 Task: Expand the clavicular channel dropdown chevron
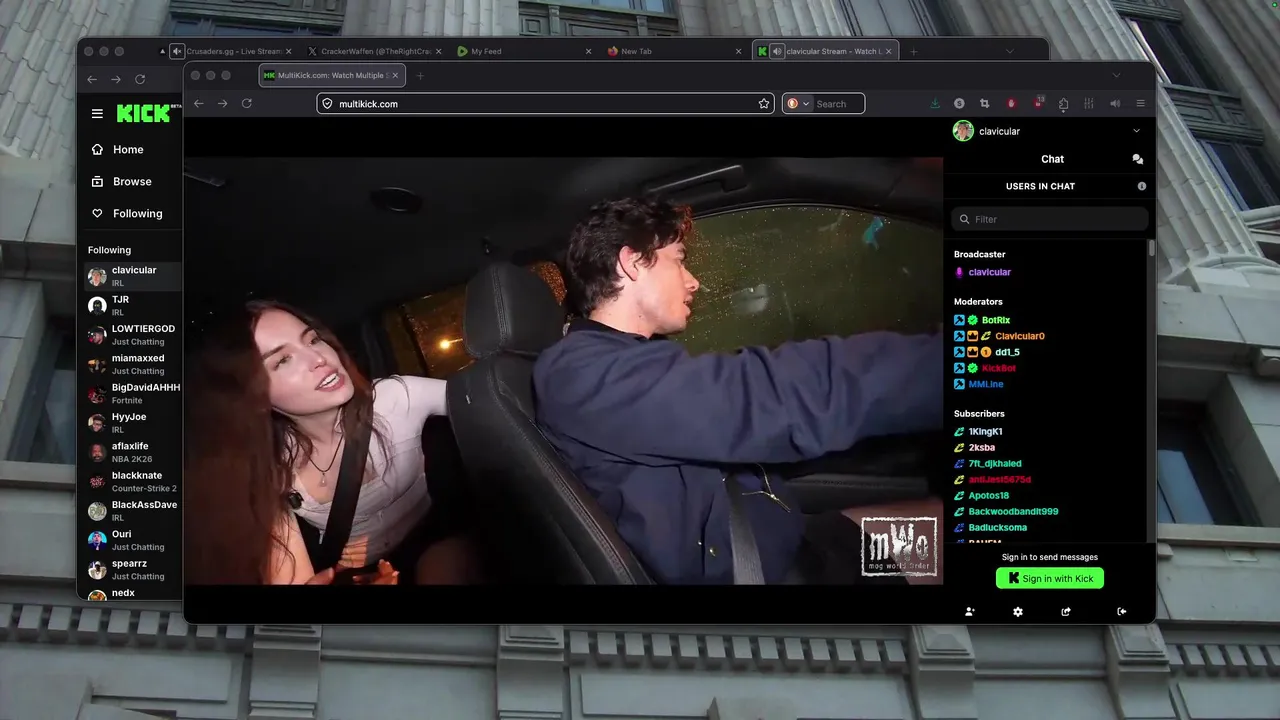(x=1136, y=131)
